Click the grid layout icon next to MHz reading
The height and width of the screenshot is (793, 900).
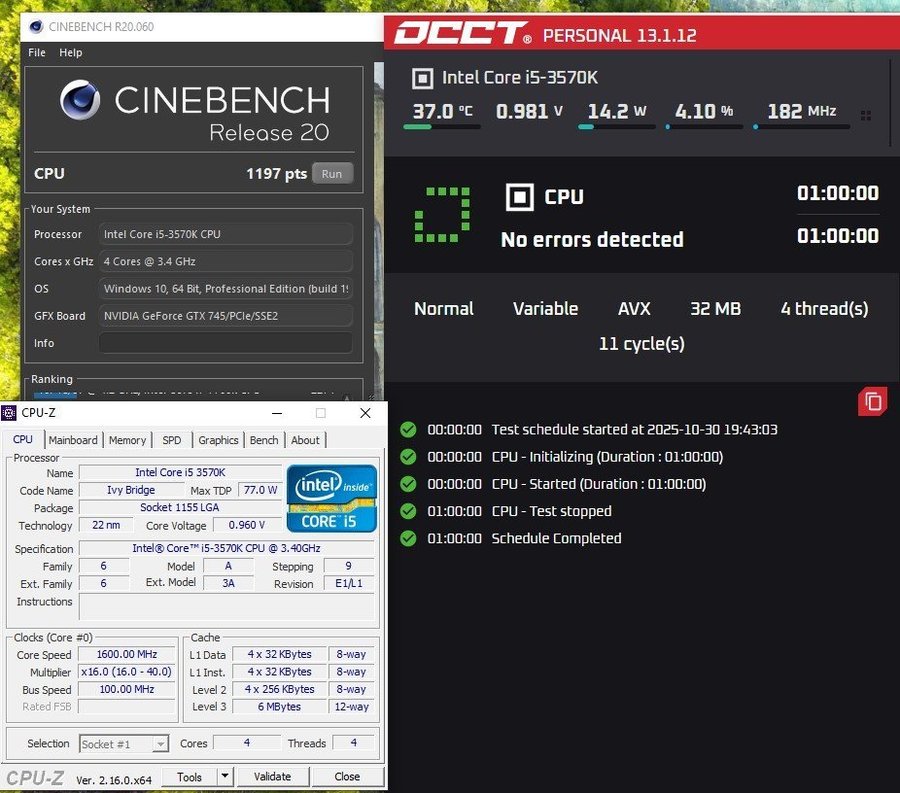click(866, 116)
